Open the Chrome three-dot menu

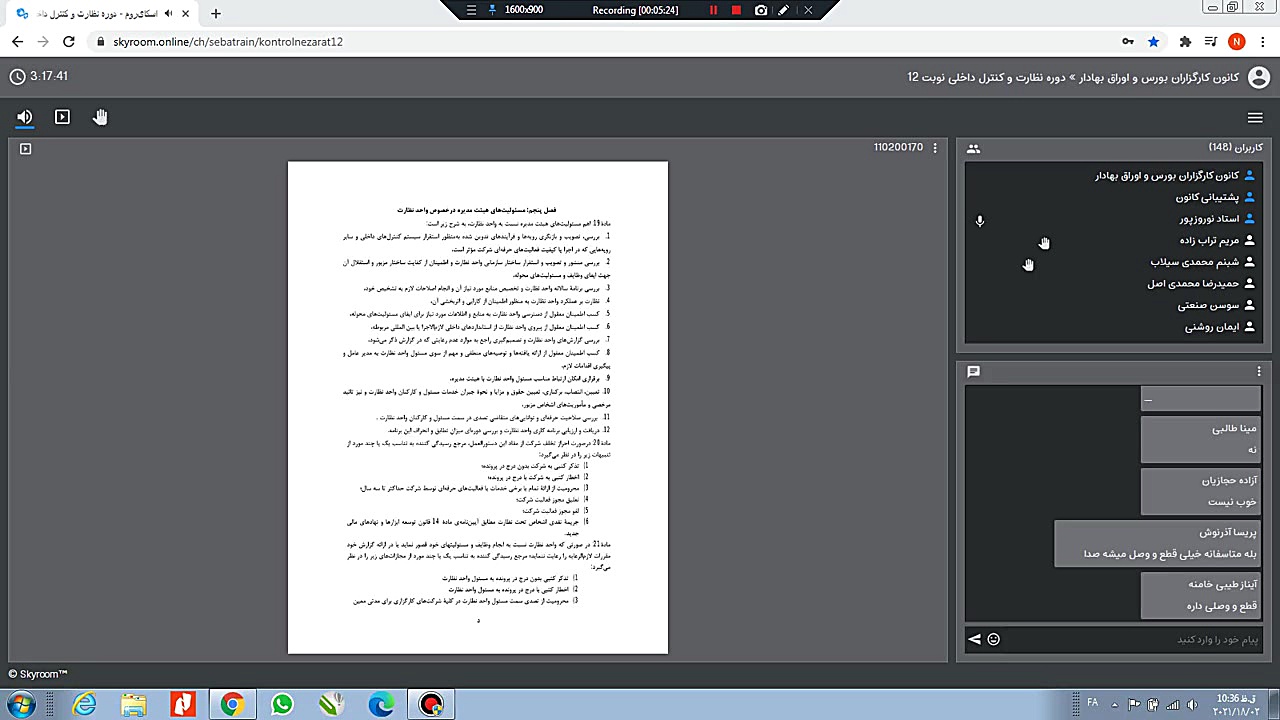coord(1262,42)
